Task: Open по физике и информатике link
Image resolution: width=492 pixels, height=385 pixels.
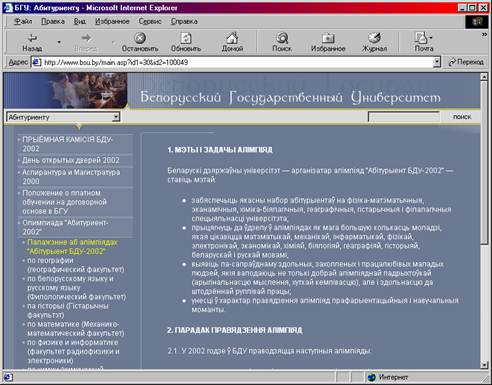Action: coord(73,351)
